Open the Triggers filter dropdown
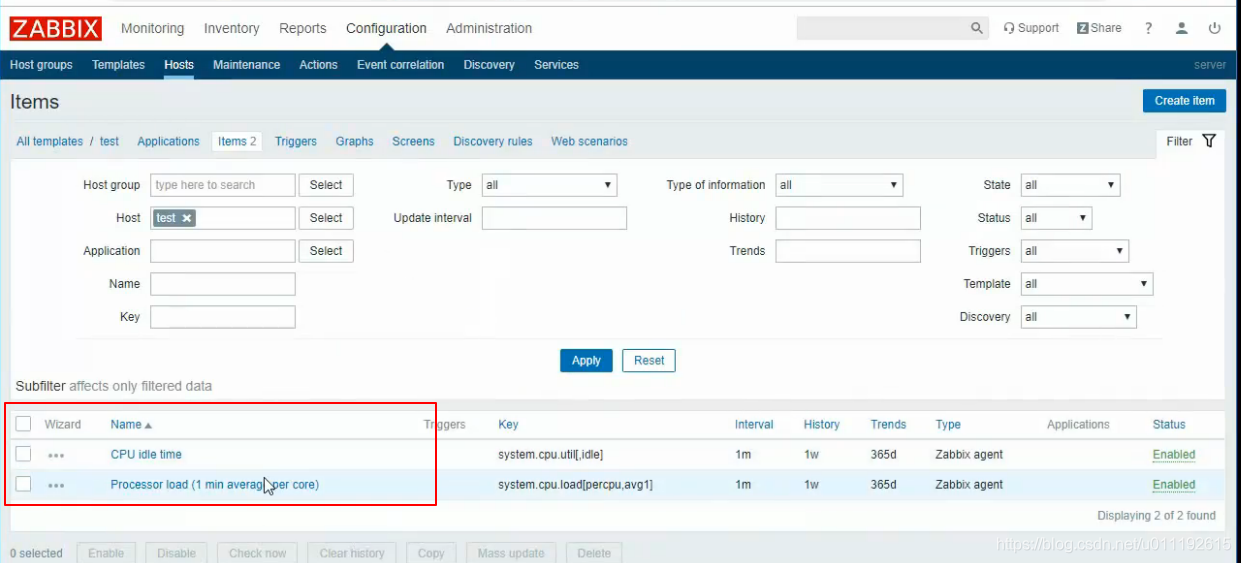The width and height of the screenshot is (1241, 563). pyautogui.click(x=1075, y=251)
